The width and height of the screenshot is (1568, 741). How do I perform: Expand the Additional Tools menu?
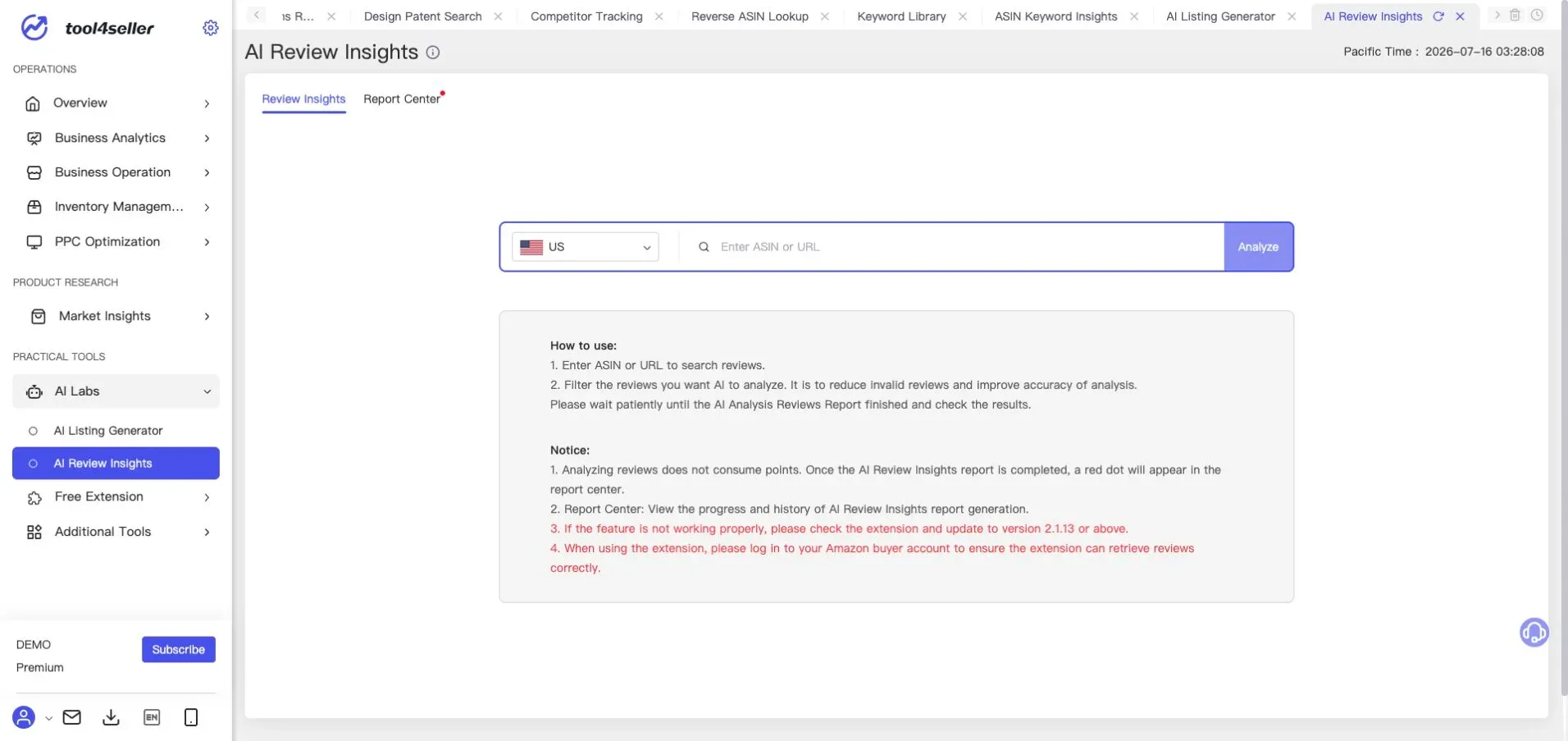tap(207, 532)
